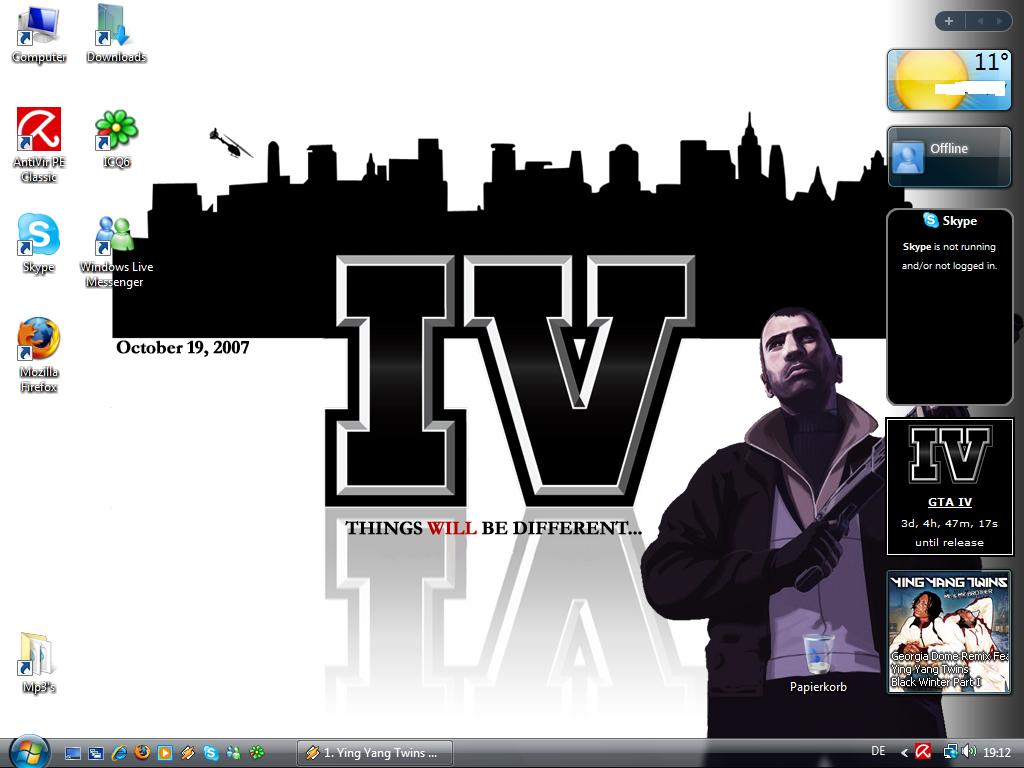Open the taskbar clock showing 19:12
Screen dimensions: 1024x768
click(x=997, y=753)
